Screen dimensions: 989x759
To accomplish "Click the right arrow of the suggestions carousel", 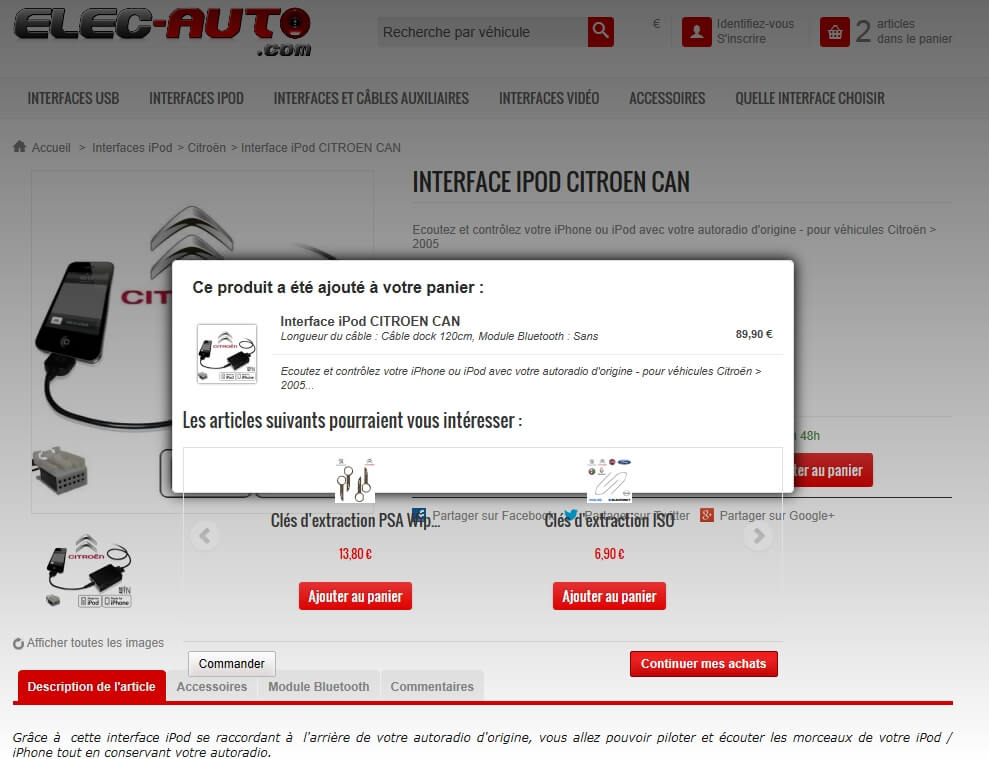I will point(758,535).
